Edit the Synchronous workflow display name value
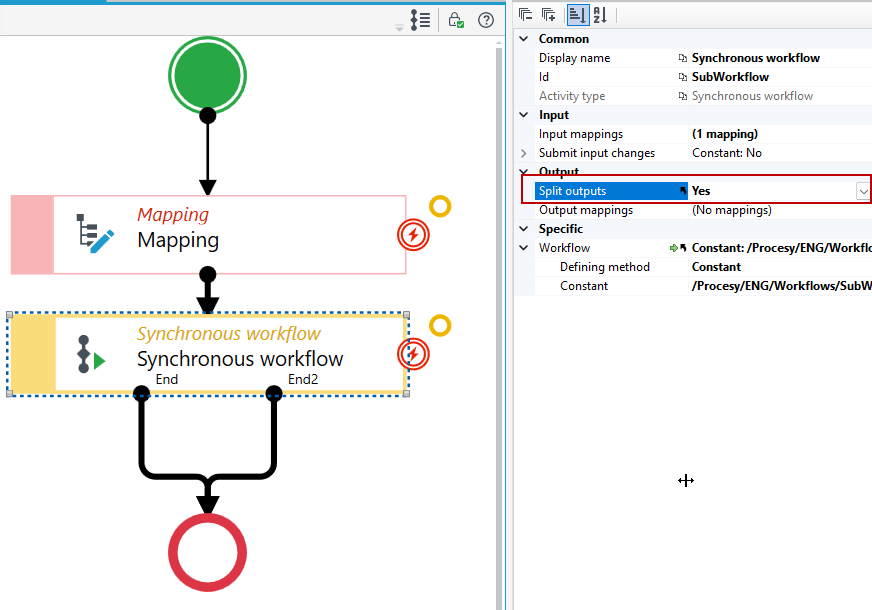This screenshot has height=610, width=872. click(x=755, y=58)
